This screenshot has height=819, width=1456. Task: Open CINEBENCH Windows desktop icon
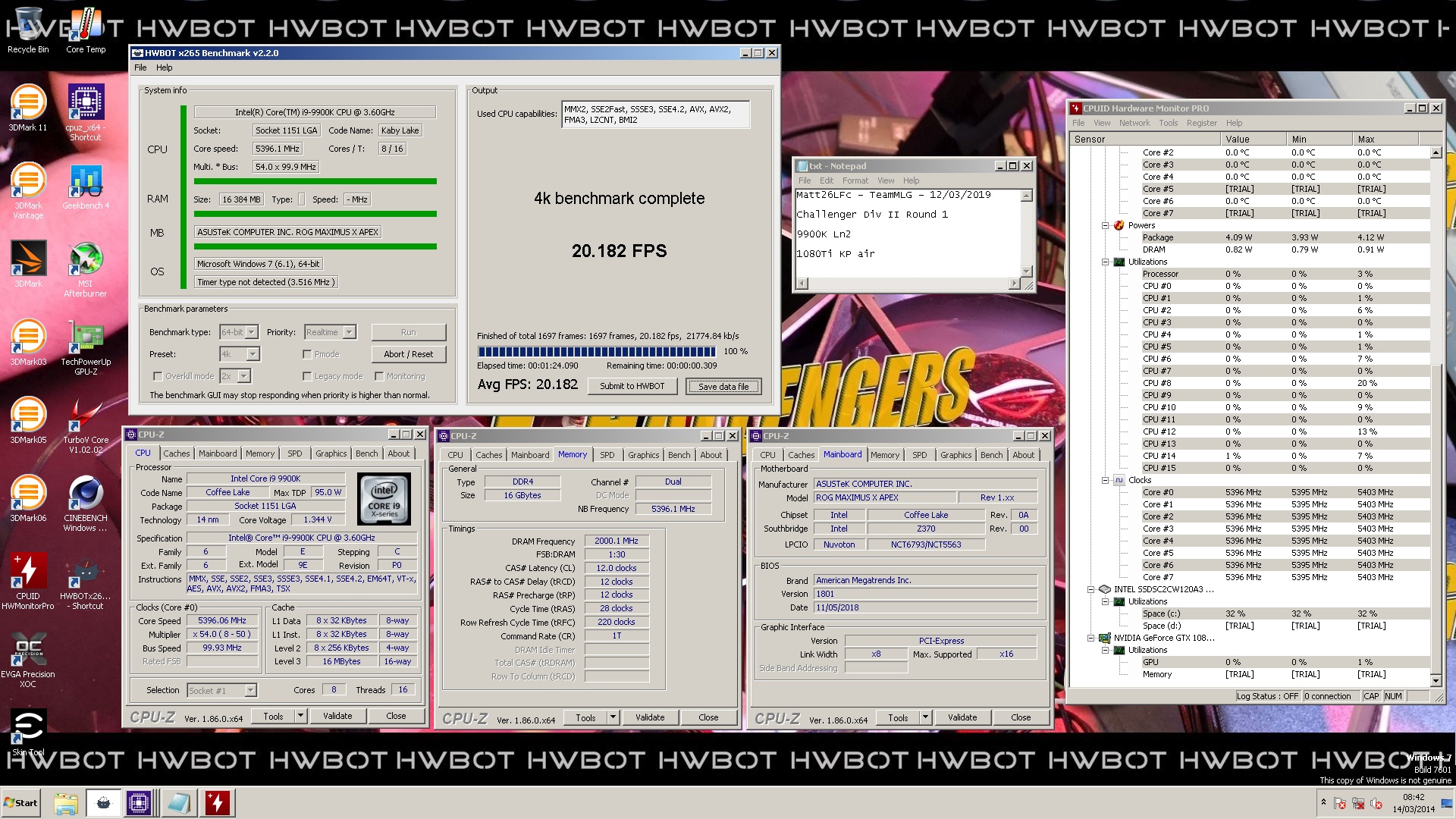pos(86,504)
